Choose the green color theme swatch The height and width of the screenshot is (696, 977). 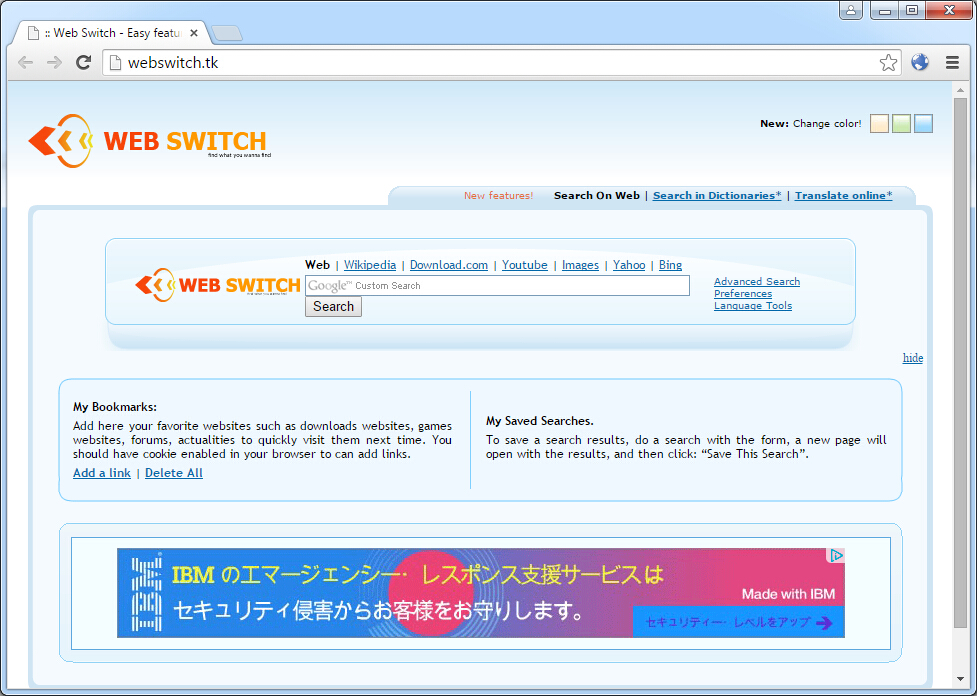[x=901, y=123]
